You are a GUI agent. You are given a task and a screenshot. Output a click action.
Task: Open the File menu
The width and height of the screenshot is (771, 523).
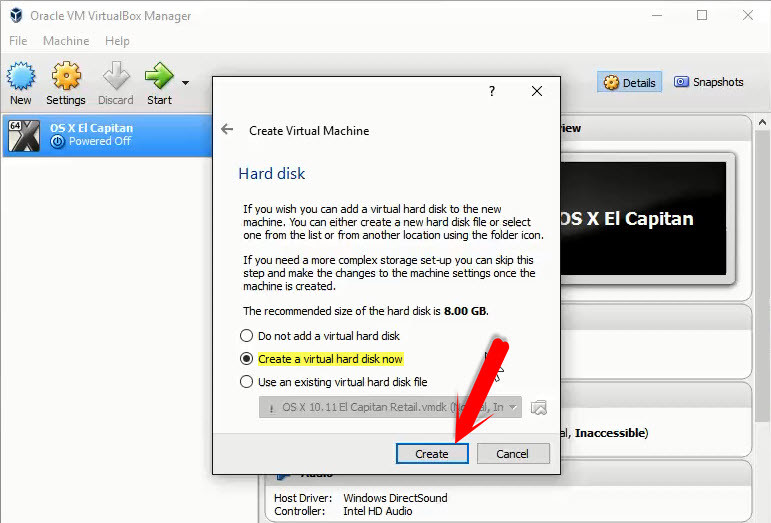point(18,41)
